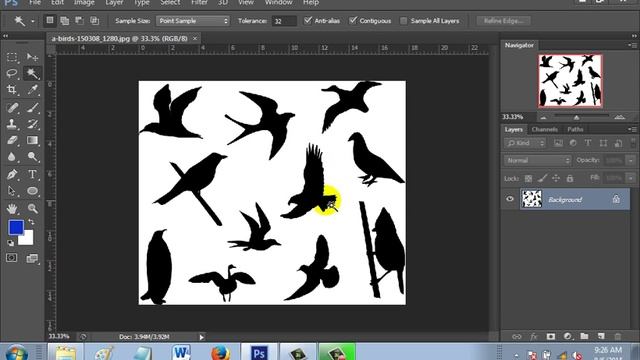Choose Intersect with selection mode
Screen dimensions: 640x360
coord(95,20)
